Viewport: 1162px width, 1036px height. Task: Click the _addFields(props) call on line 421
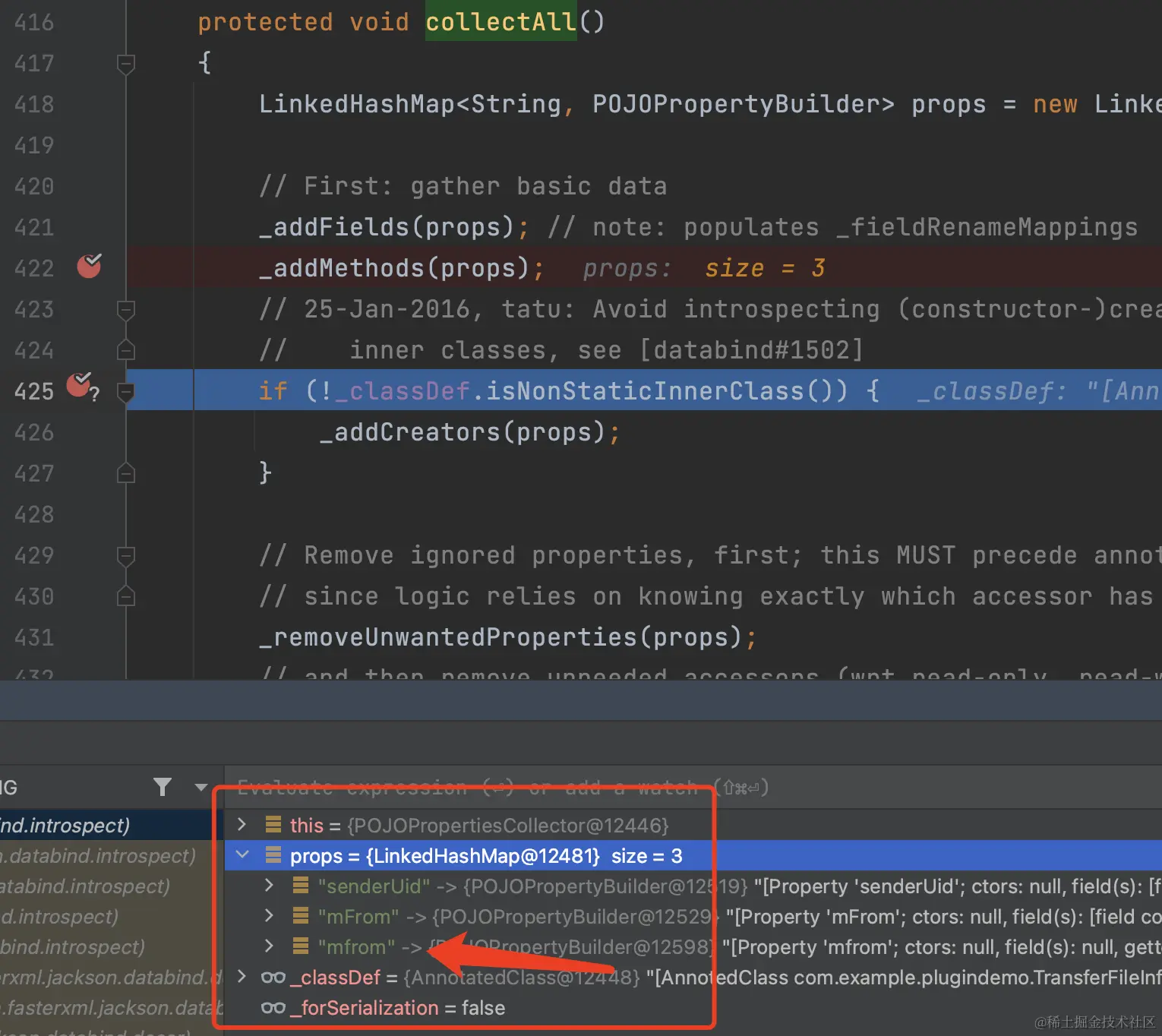coord(387,227)
